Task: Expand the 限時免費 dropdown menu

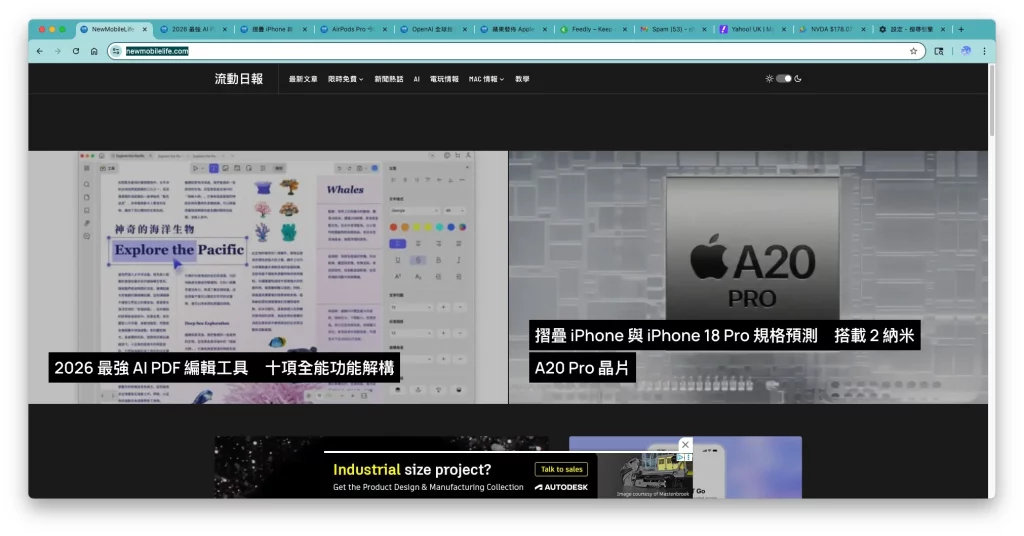Action: click(345, 79)
